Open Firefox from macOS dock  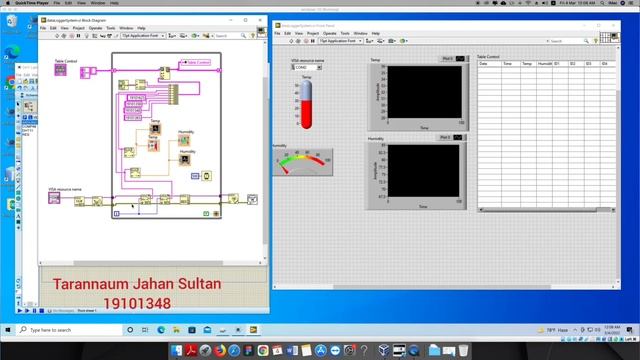pyautogui.click(x=220, y=351)
